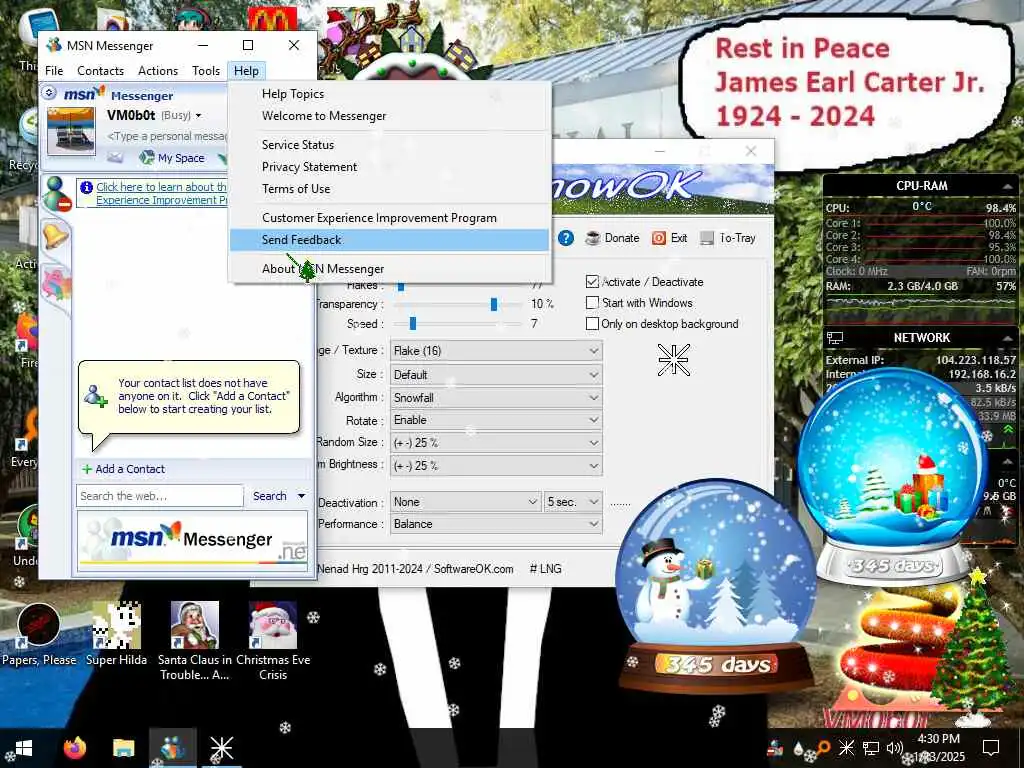
Task: Open the Windows Start menu
Action: [x=24, y=748]
